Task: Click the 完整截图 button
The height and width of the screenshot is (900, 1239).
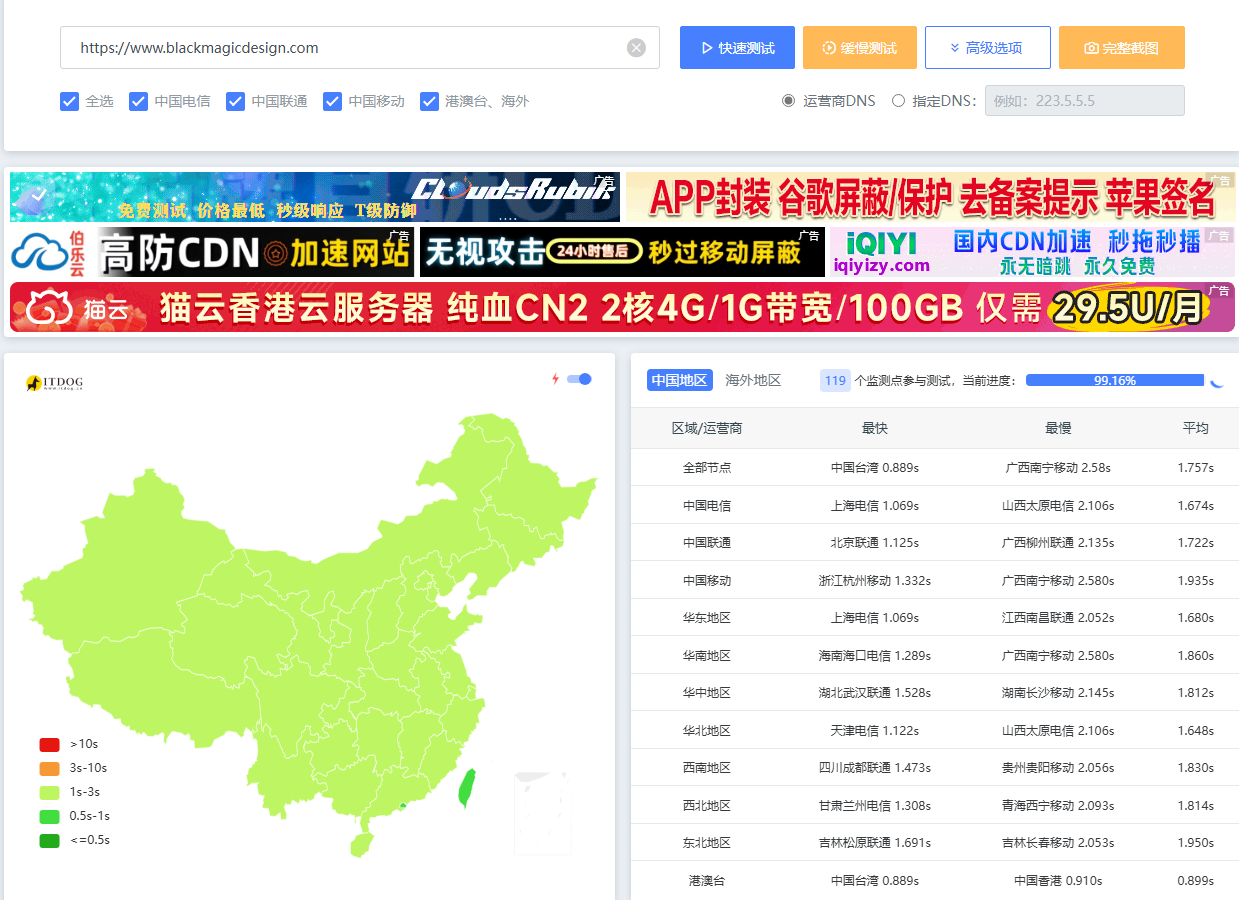Action: tap(1122, 48)
